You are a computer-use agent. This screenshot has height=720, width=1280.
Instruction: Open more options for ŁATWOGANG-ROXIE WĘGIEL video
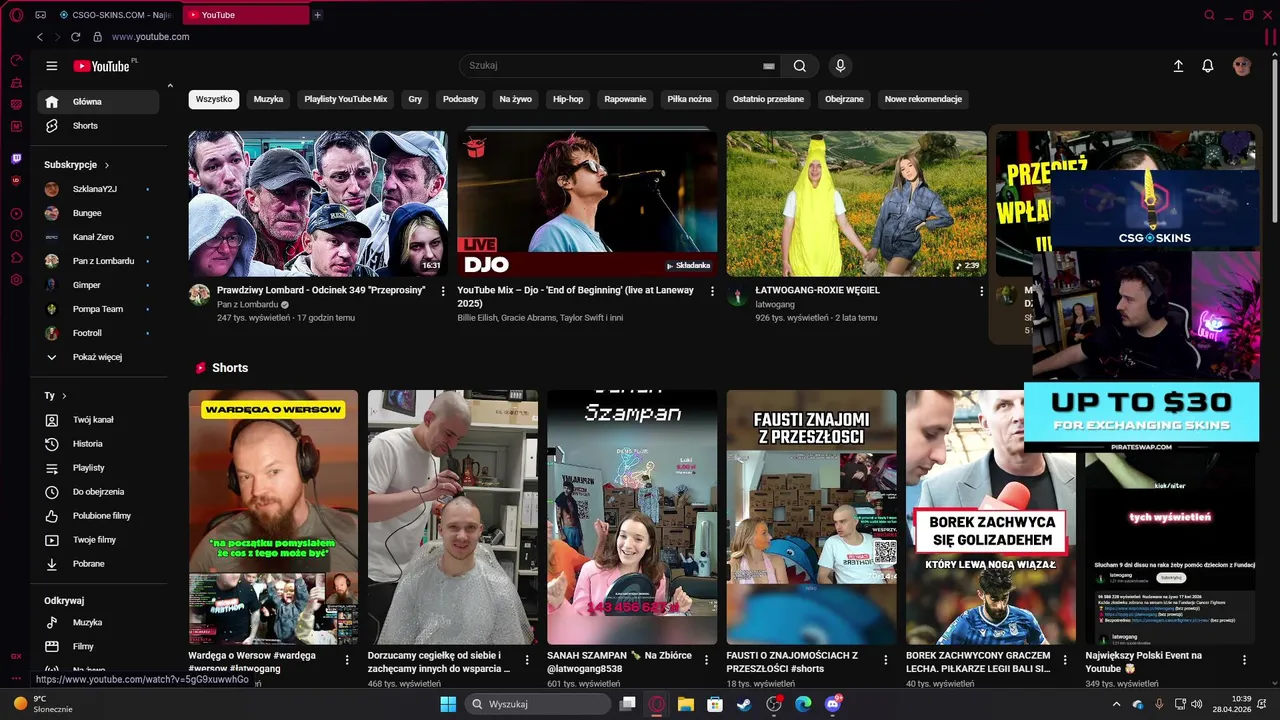981,291
